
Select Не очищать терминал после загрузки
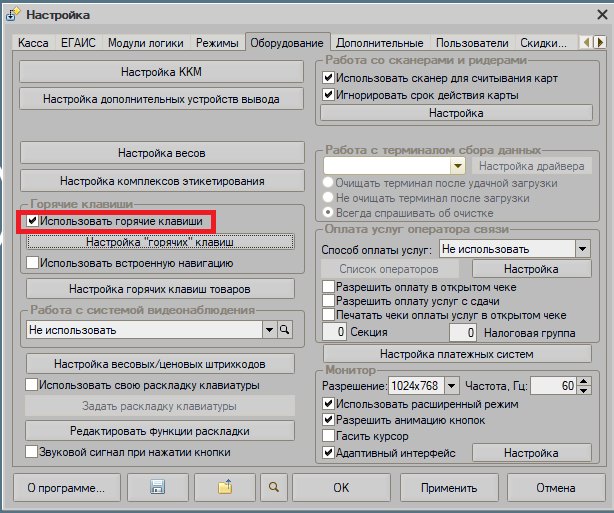coord(328,197)
